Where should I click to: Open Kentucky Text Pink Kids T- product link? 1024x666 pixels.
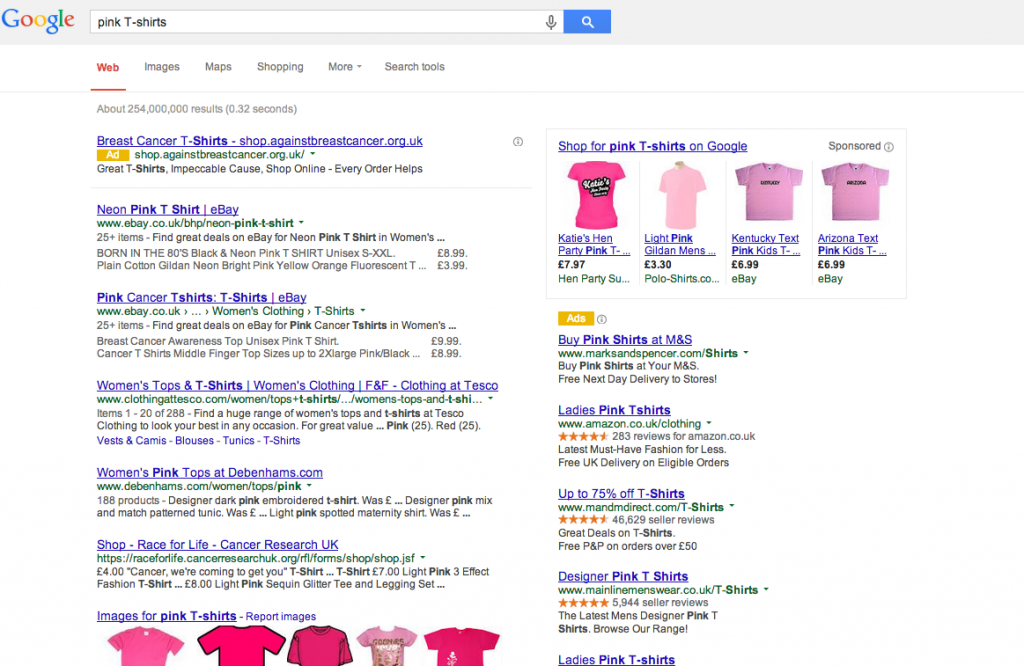coord(765,244)
